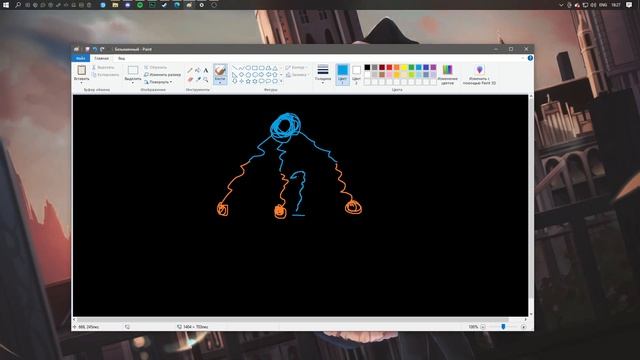Choose the Rectangle shape
The image size is (640, 360).
(x=255, y=68)
